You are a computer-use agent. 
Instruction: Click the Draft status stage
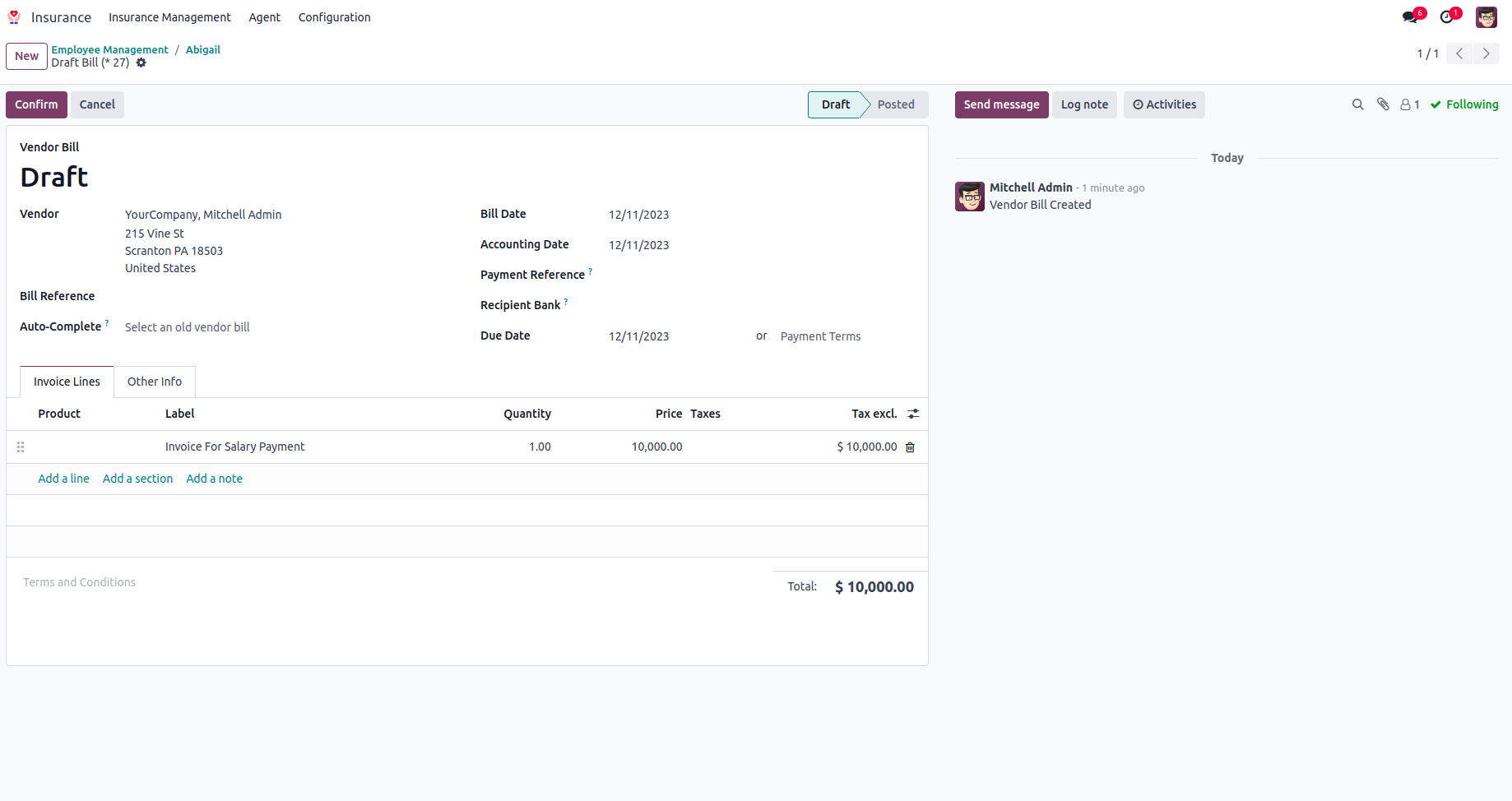pyautogui.click(x=836, y=104)
